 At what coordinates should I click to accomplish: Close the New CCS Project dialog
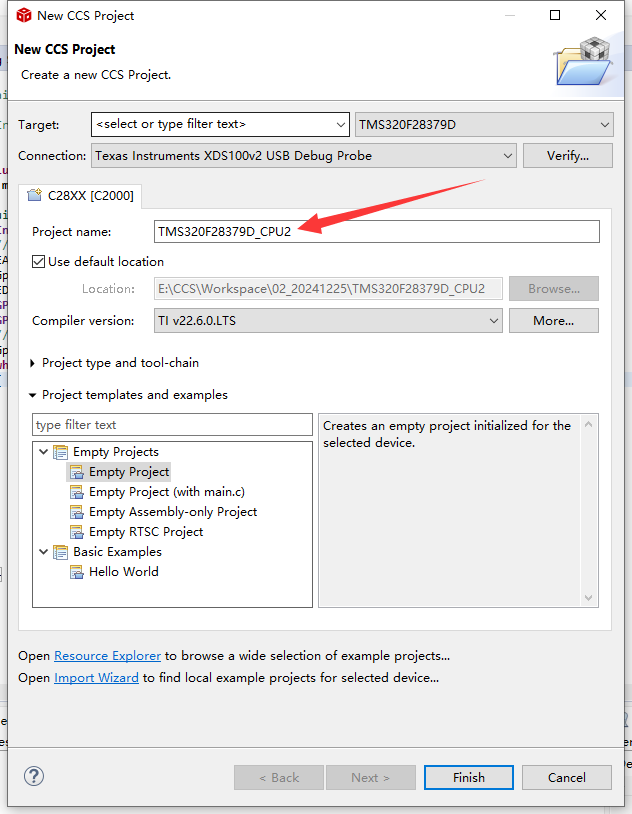point(601,15)
